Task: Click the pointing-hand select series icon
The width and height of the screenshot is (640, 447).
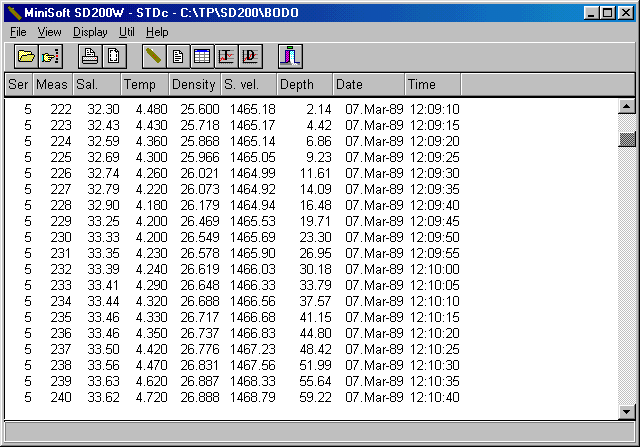Action: 51,56
